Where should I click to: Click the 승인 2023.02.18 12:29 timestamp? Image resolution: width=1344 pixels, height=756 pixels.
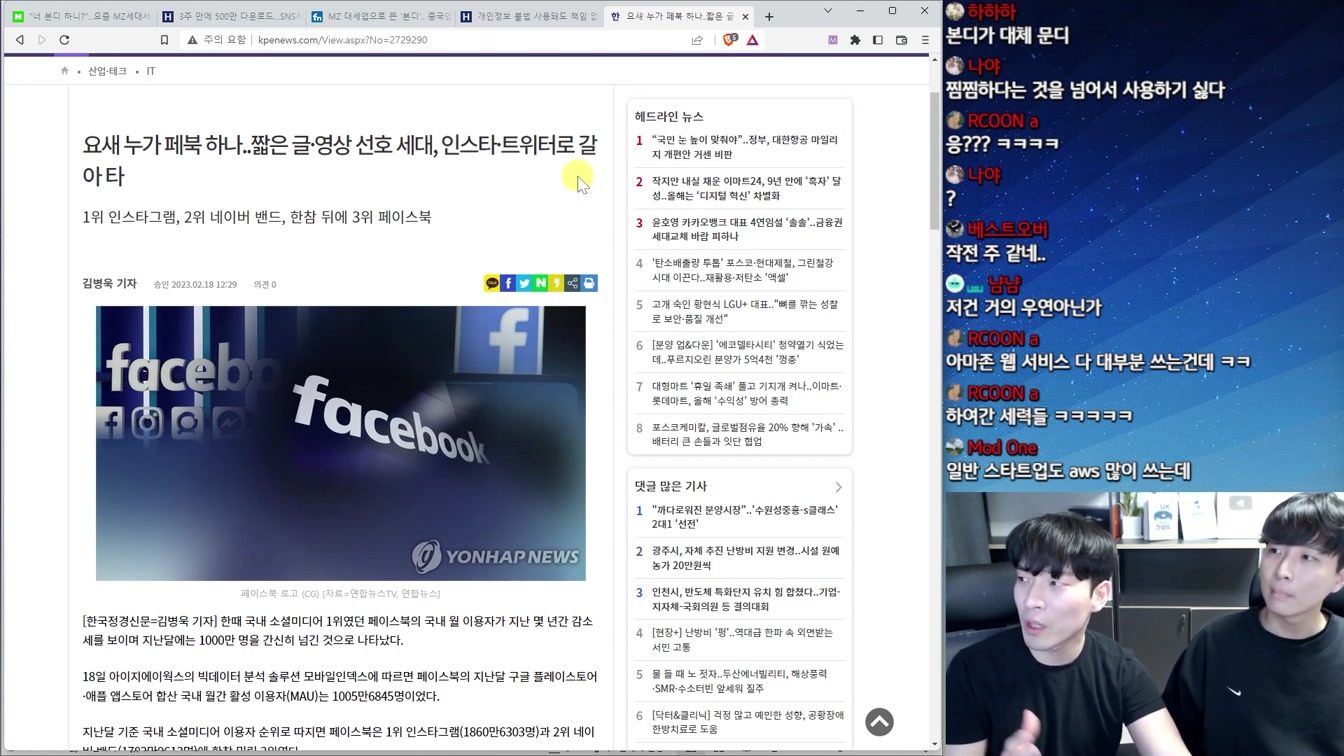[x=195, y=285]
